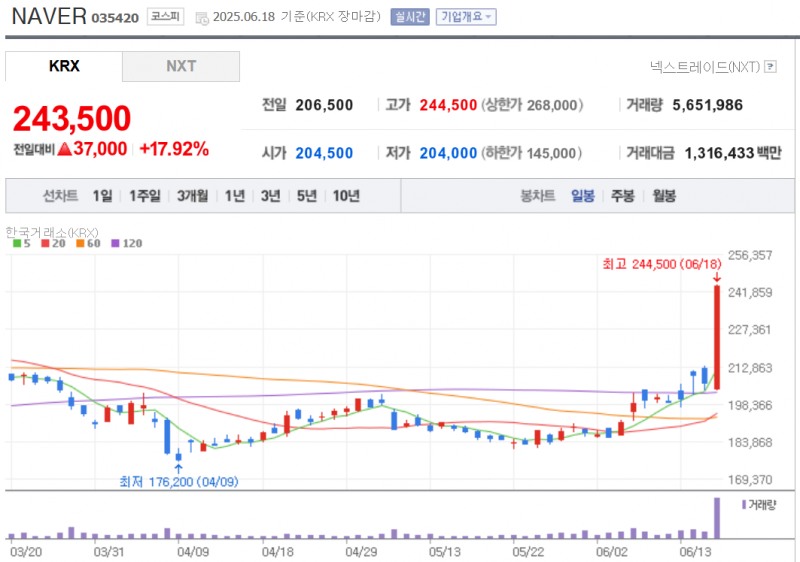Click the green 5-day moving average legend
Image resolution: width=800 pixels, height=562 pixels.
pos(22,243)
